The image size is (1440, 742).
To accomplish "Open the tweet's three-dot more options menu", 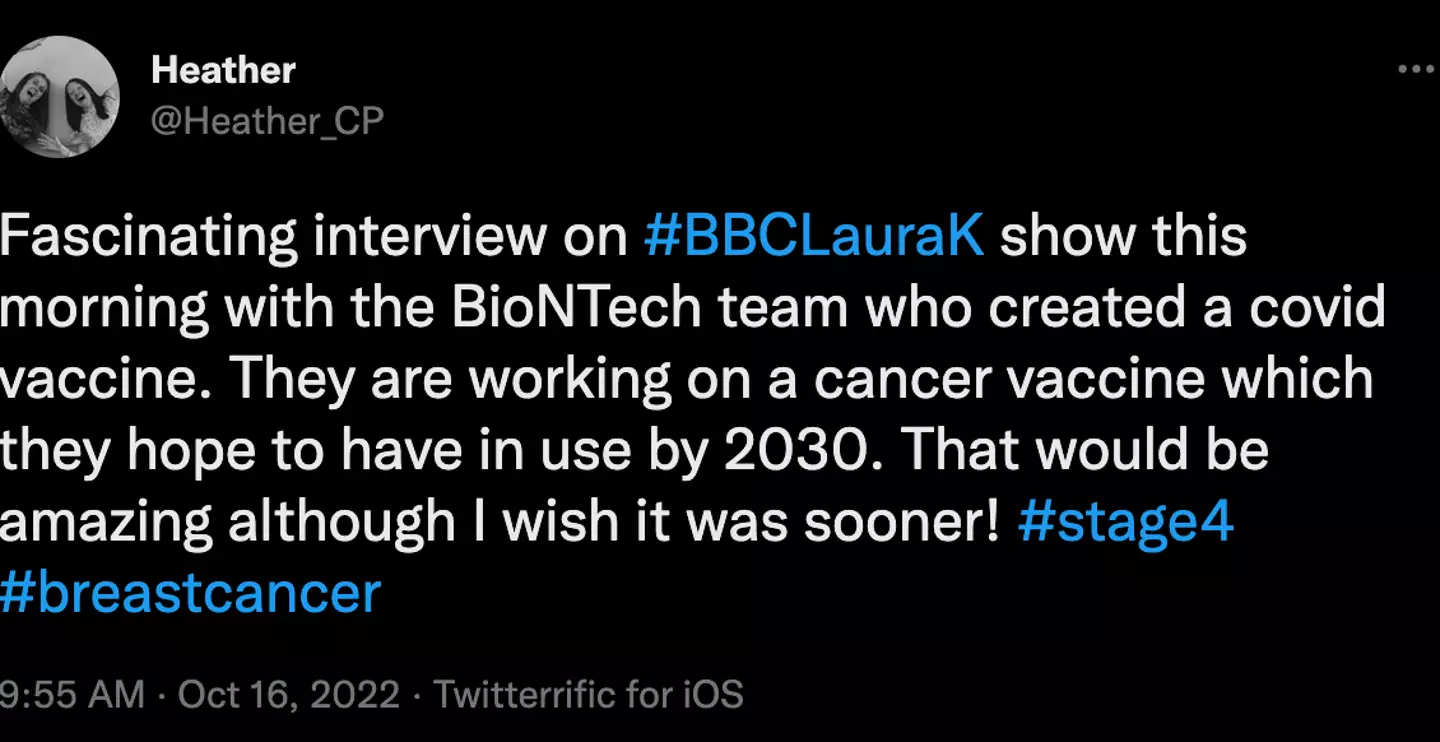I will click(1415, 70).
